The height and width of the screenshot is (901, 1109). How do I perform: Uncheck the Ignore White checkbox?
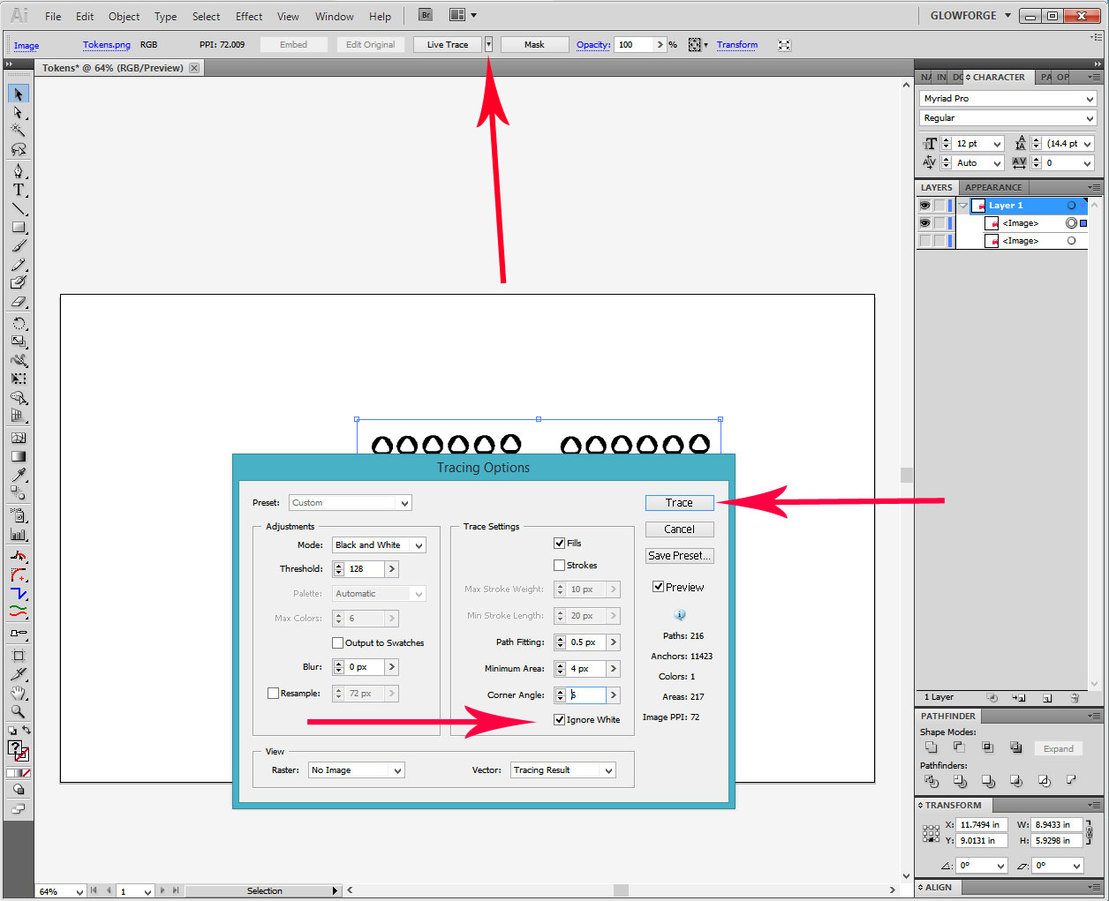point(559,720)
